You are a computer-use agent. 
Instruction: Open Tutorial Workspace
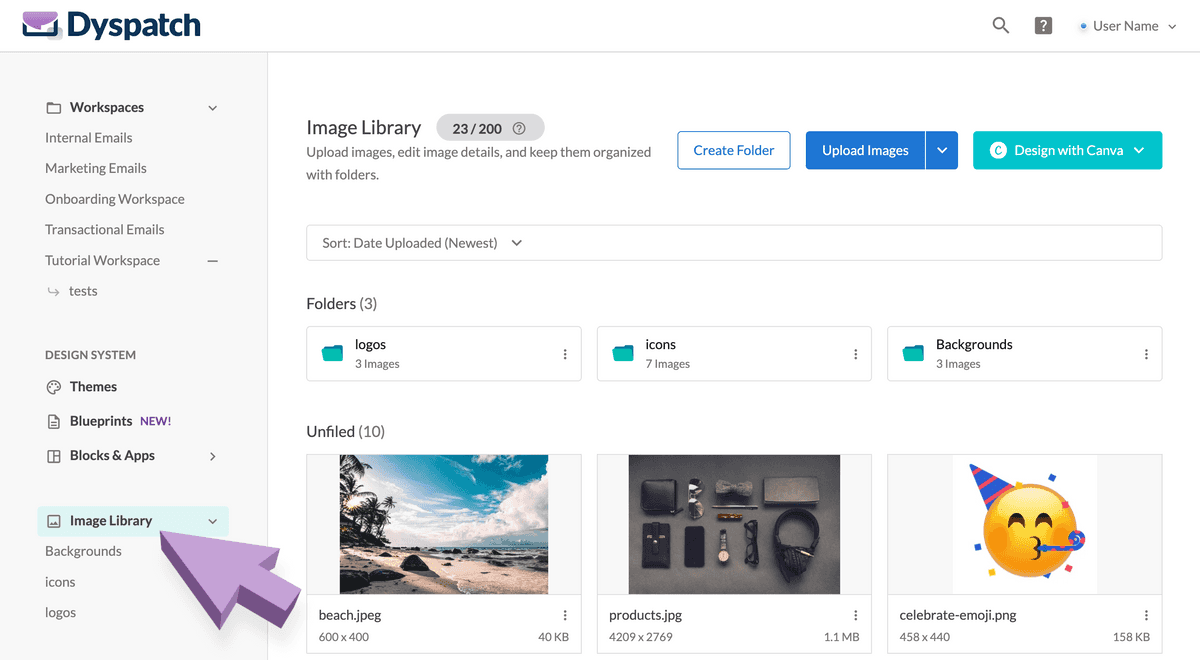[102, 260]
